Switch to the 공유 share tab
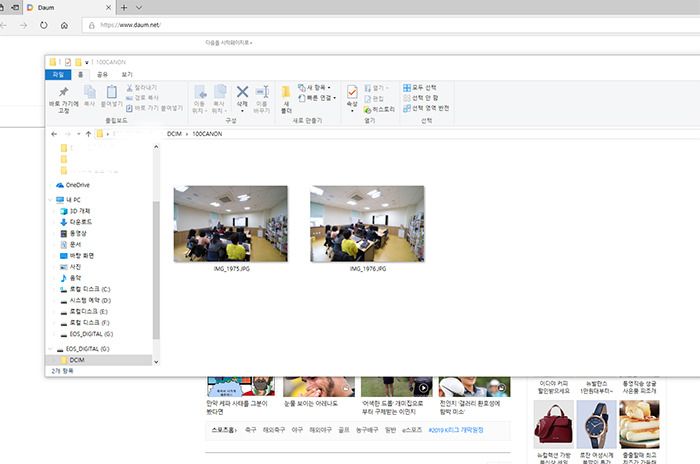Screen dimensions: 700x464 click(x=102, y=75)
